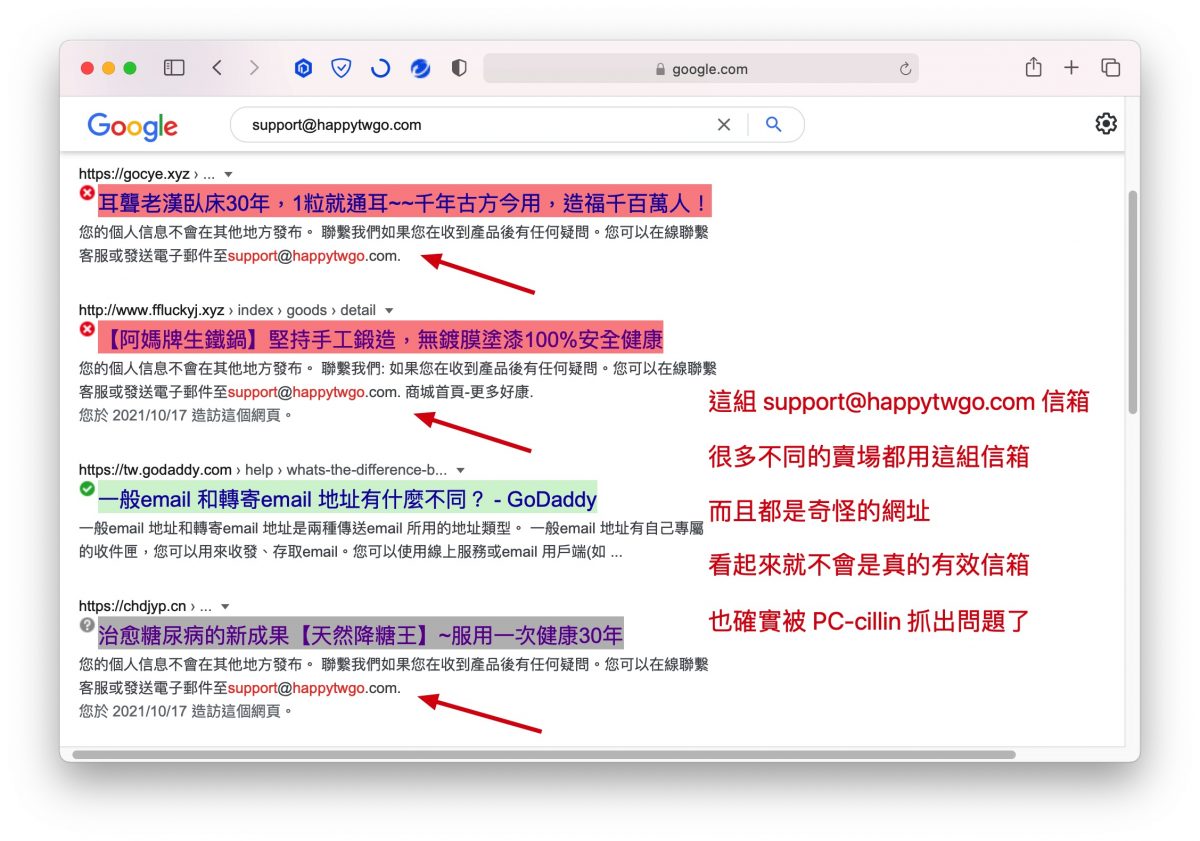
Task: Click the vertical page scrollbar
Action: [1132, 302]
